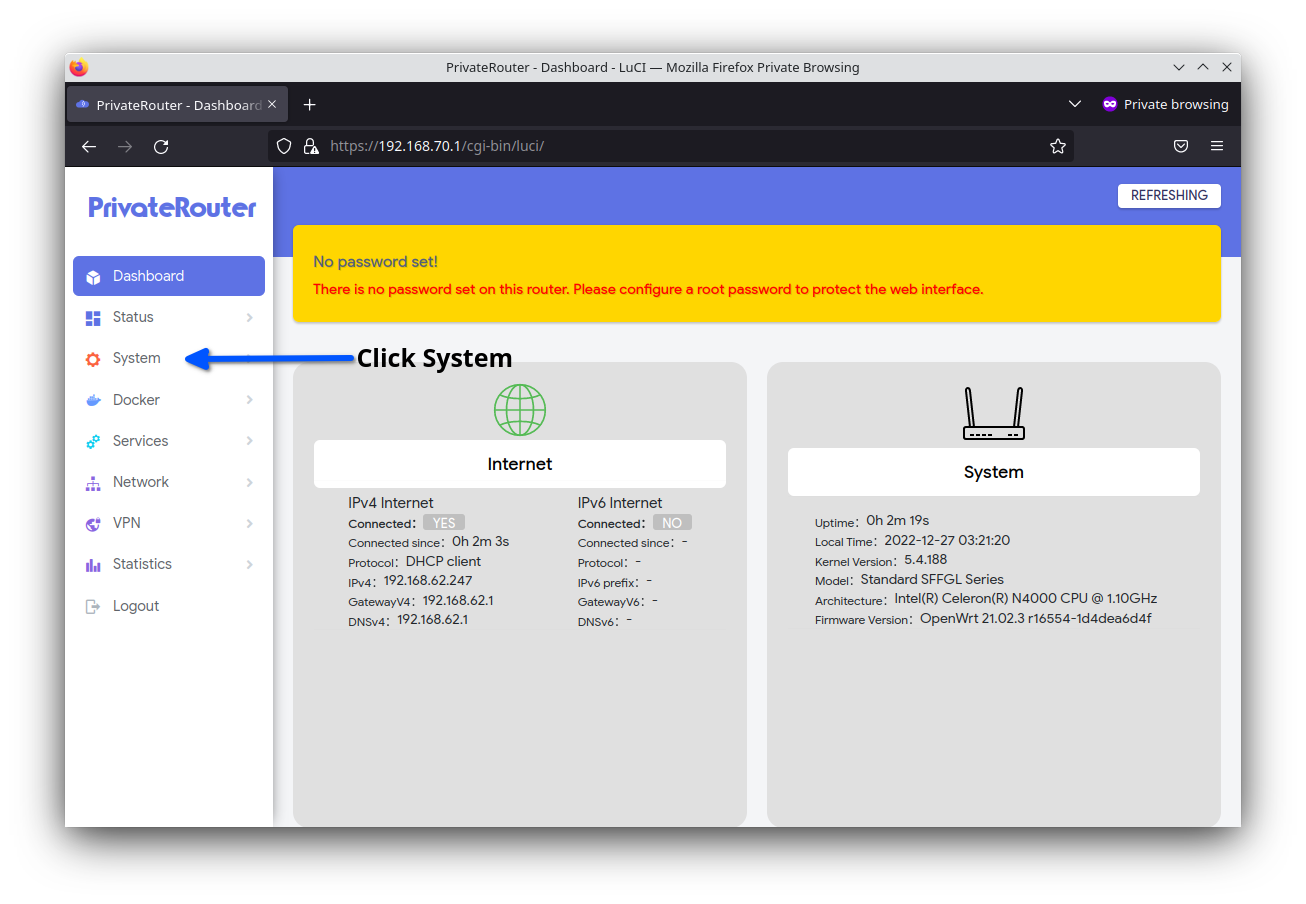Open the Status menu item
1306x904 pixels.
click(x=169, y=317)
